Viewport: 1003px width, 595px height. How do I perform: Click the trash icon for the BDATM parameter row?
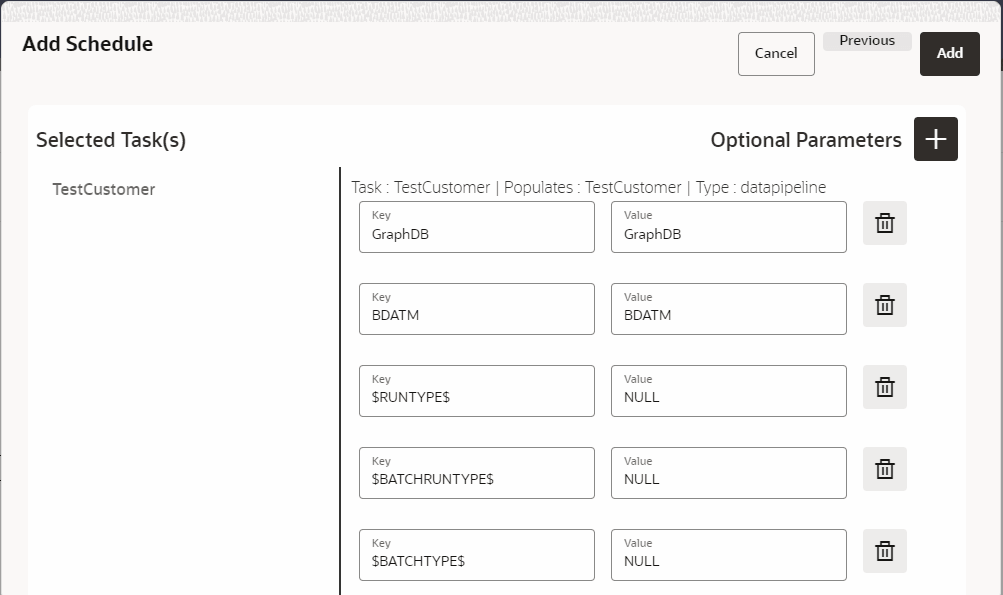click(x=884, y=305)
